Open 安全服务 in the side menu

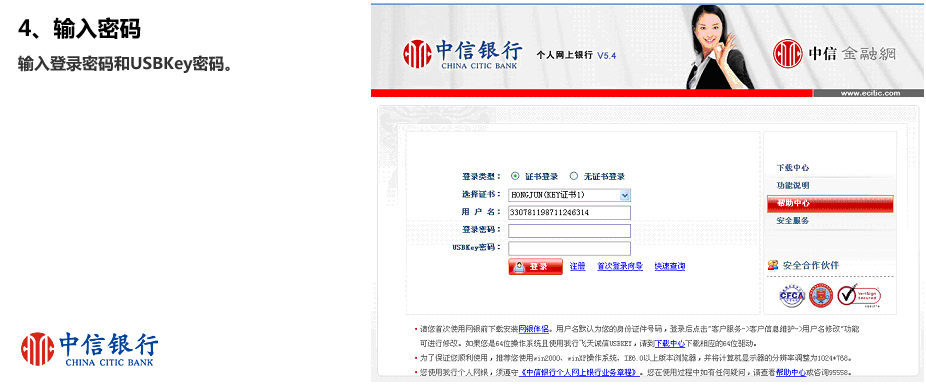point(793,221)
